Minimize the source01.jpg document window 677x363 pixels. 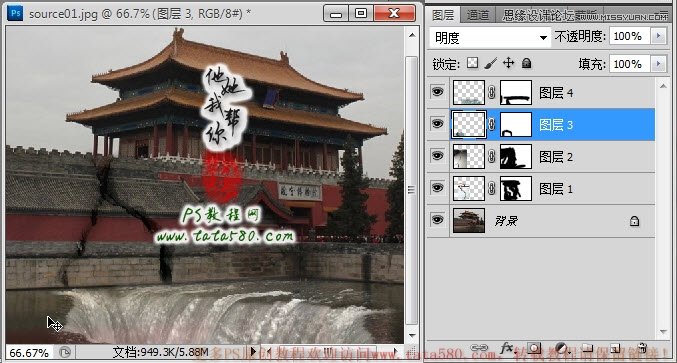coord(335,13)
